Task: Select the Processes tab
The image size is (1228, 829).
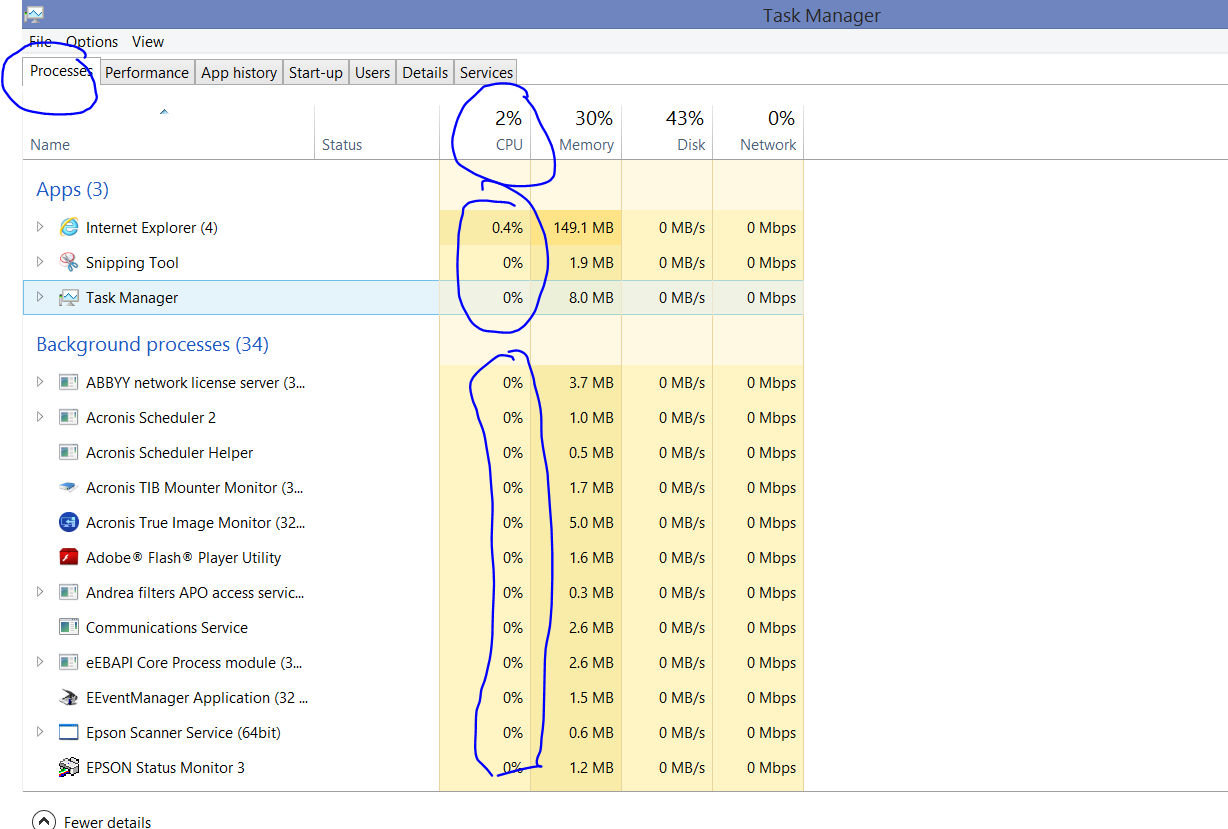Action: 61,71
